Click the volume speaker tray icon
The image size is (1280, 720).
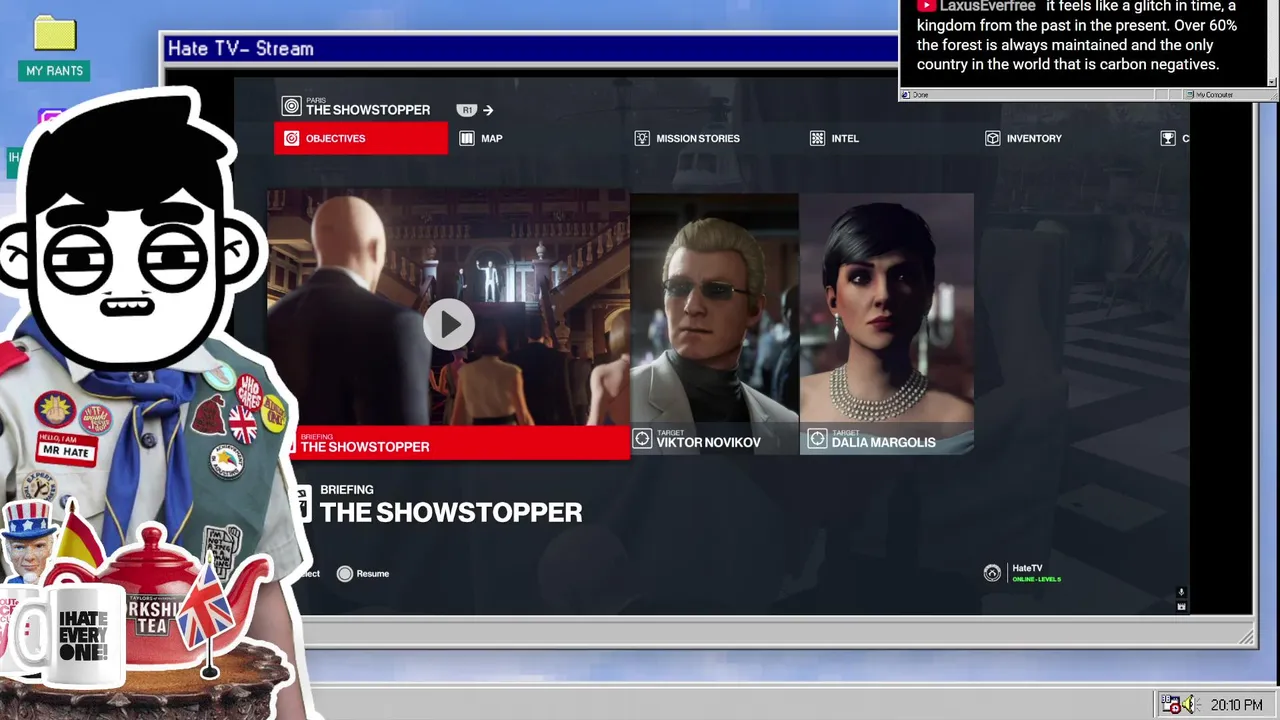pyautogui.click(x=1188, y=705)
